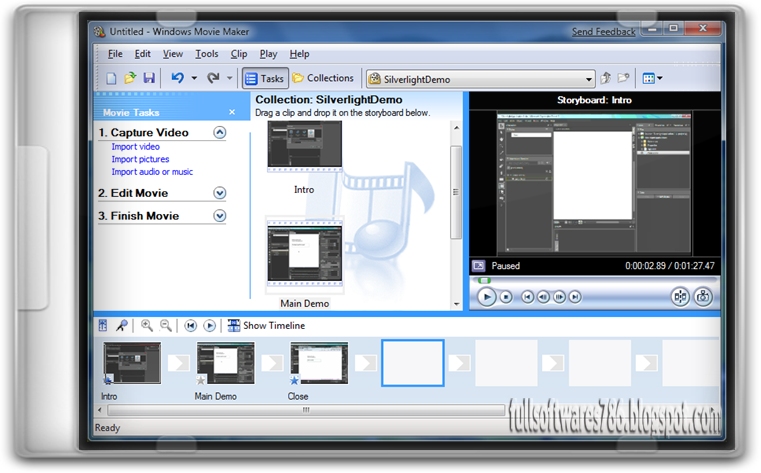Go up one collection level icon

[605, 78]
